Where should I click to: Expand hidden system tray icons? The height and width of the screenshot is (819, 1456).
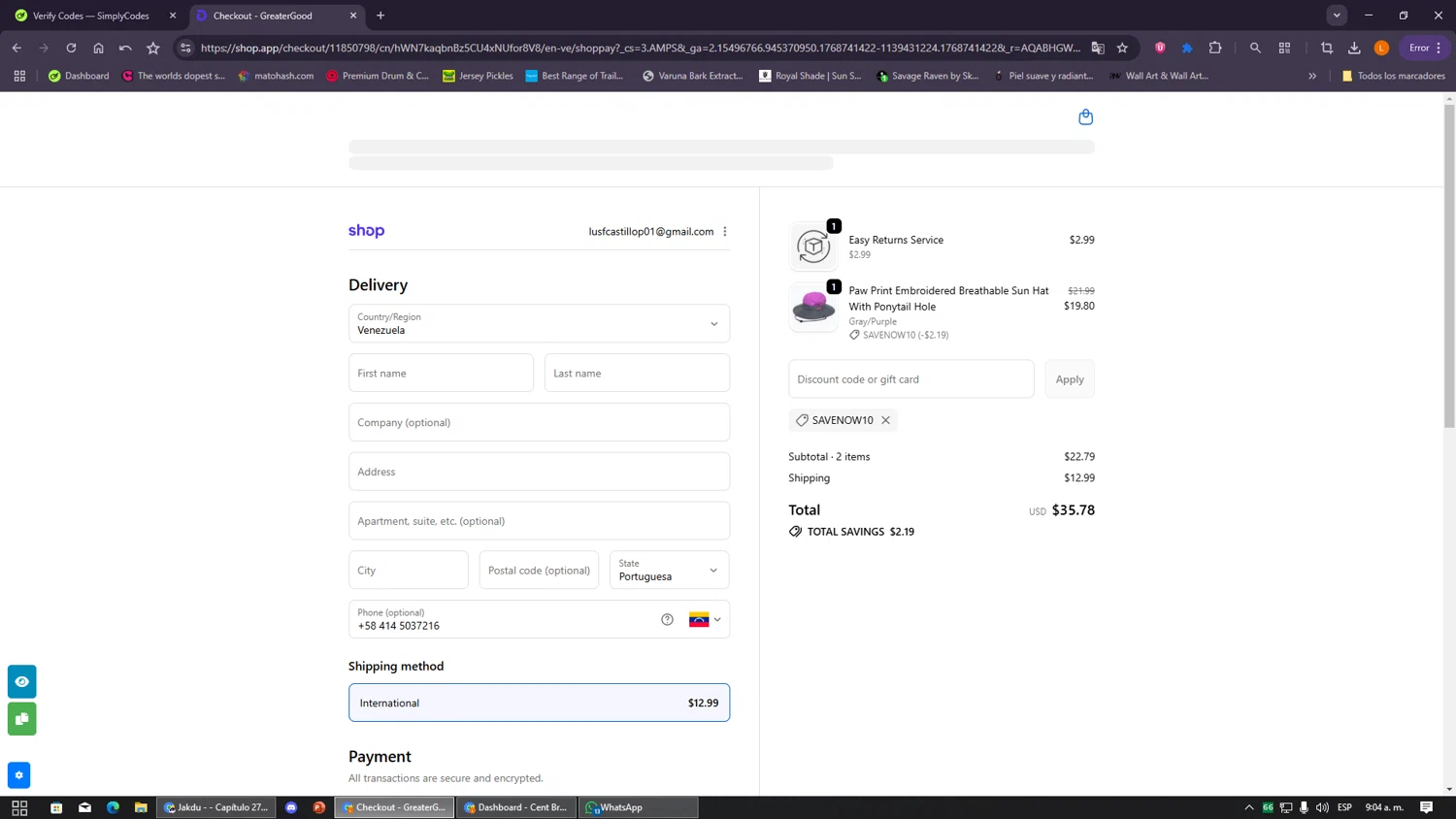point(1248,807)
